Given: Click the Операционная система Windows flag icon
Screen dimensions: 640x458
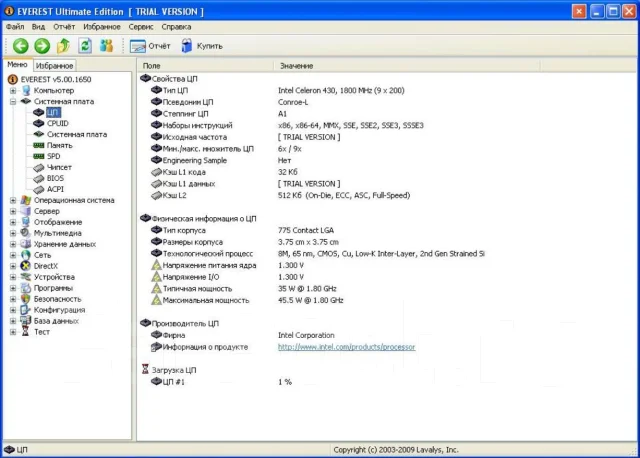Looking at the screenshot, I should click(26, 200).
